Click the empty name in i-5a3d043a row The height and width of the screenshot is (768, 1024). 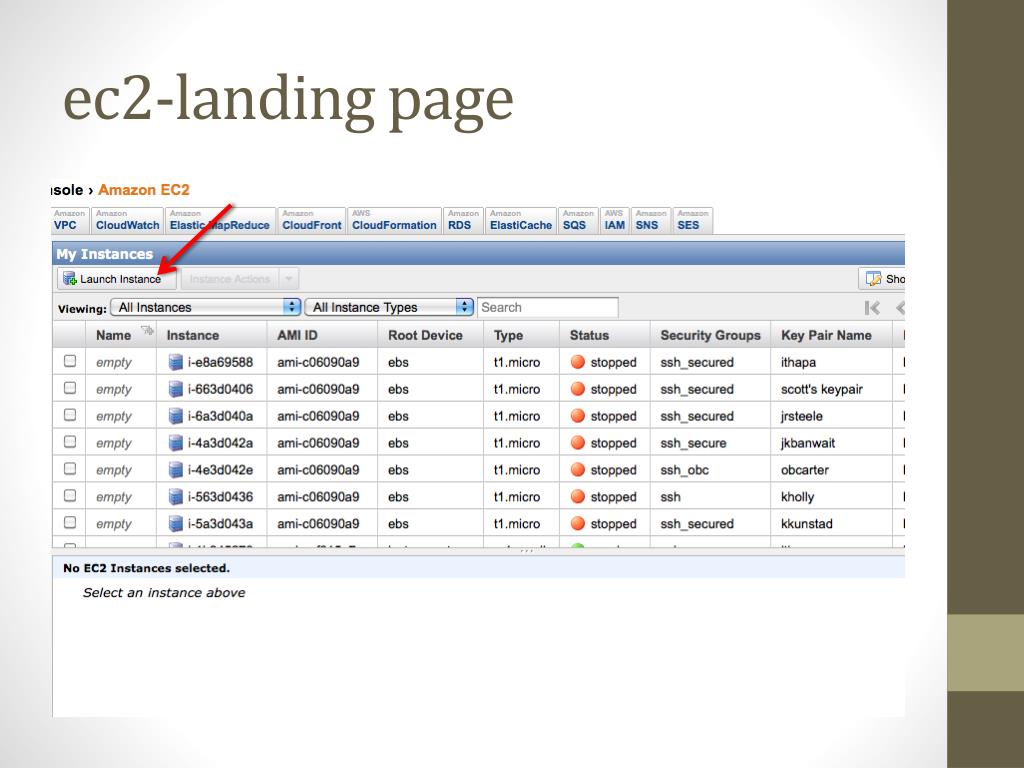114,524
